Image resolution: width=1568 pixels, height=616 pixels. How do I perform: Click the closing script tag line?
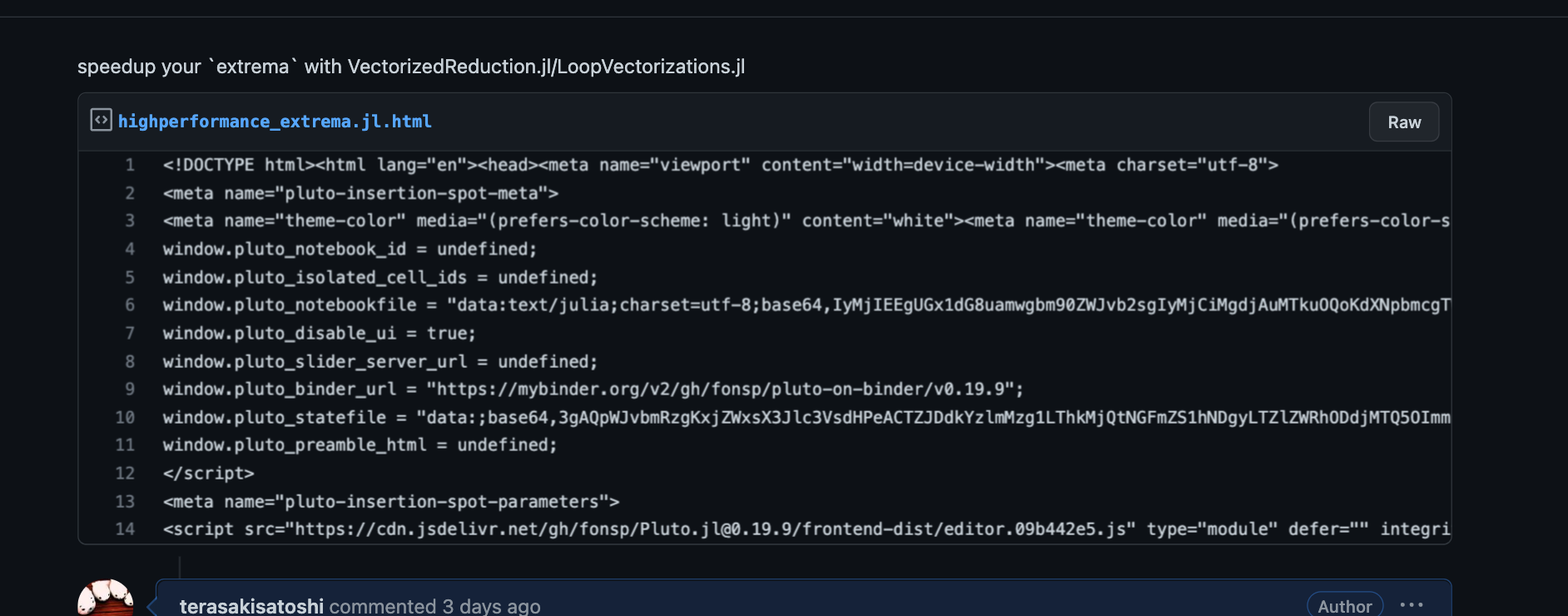208,473
